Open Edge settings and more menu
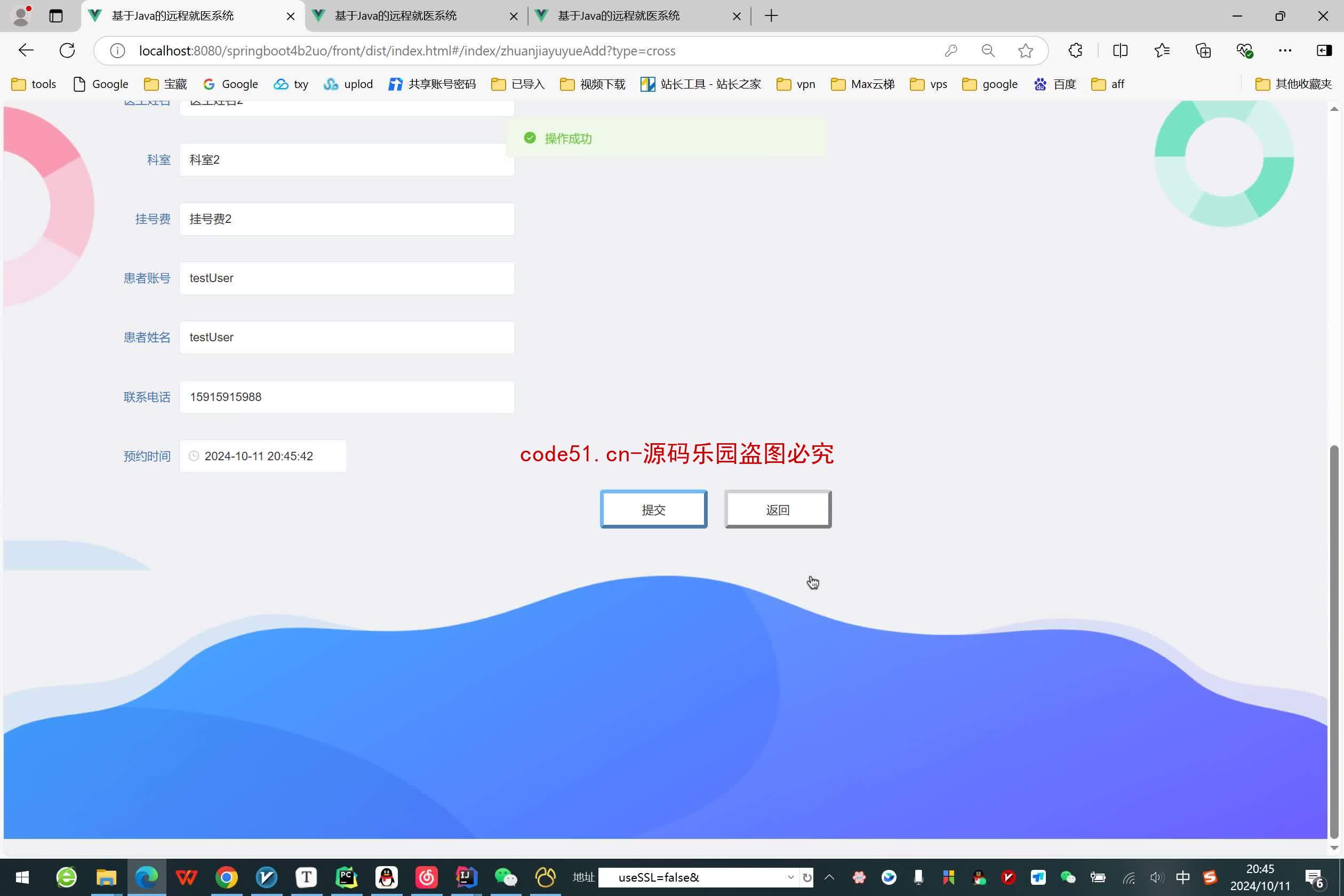 1285,50
